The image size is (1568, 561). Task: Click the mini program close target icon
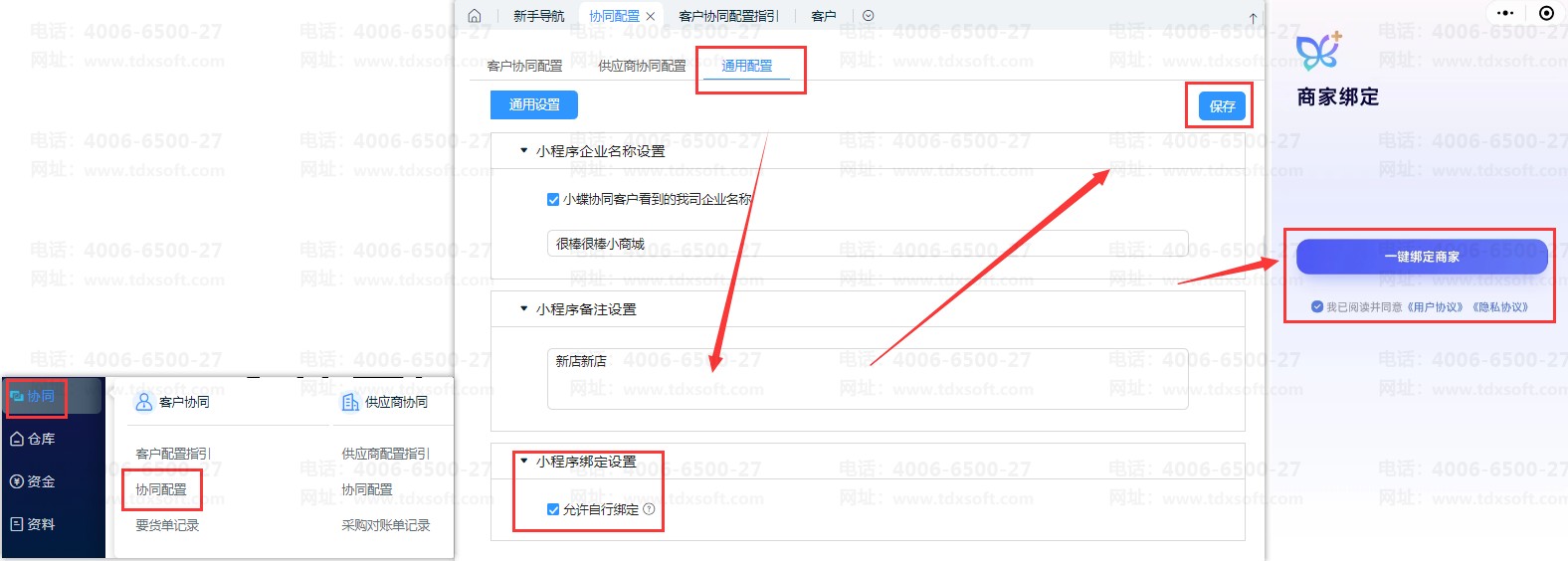pyautogui.click(x=1546, y=13)
